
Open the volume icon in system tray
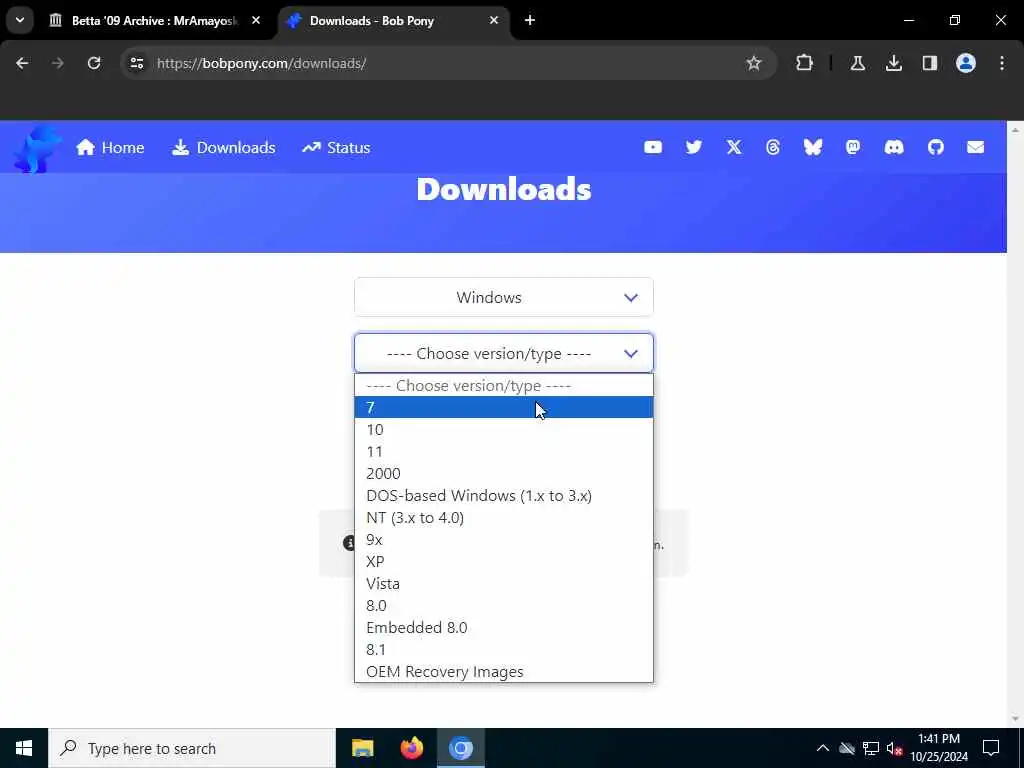[895, 748]
